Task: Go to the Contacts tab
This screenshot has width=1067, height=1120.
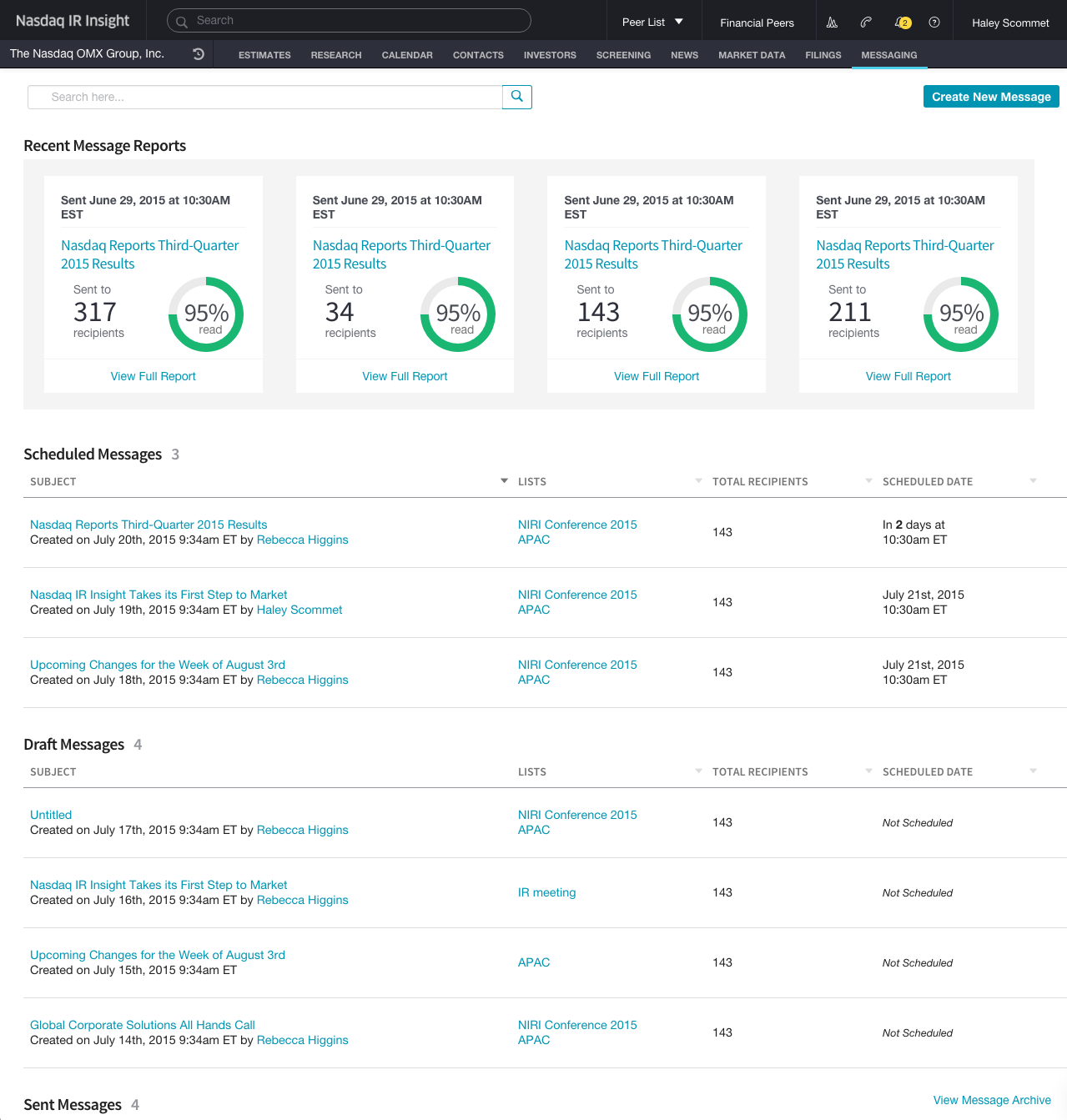Action: coord(478,55)
